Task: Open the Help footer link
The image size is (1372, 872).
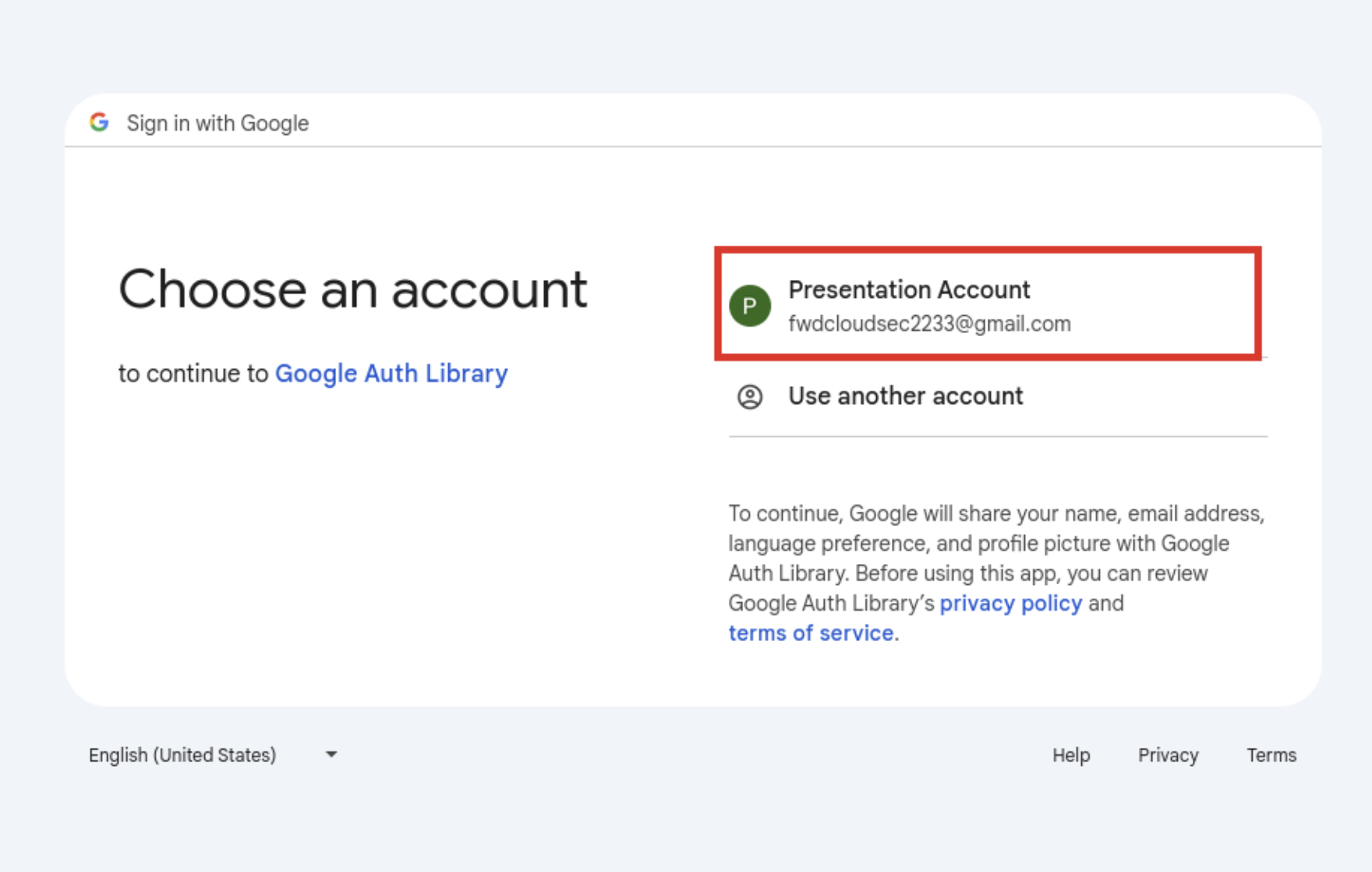Action: tap(1071, 755)
